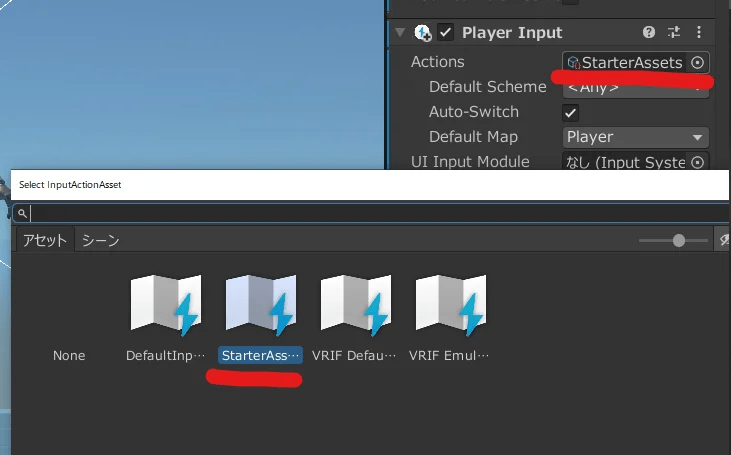Screen dimensions: 731x455
Task: Disable the Player Input component checkbox
Action: (446, 33)
